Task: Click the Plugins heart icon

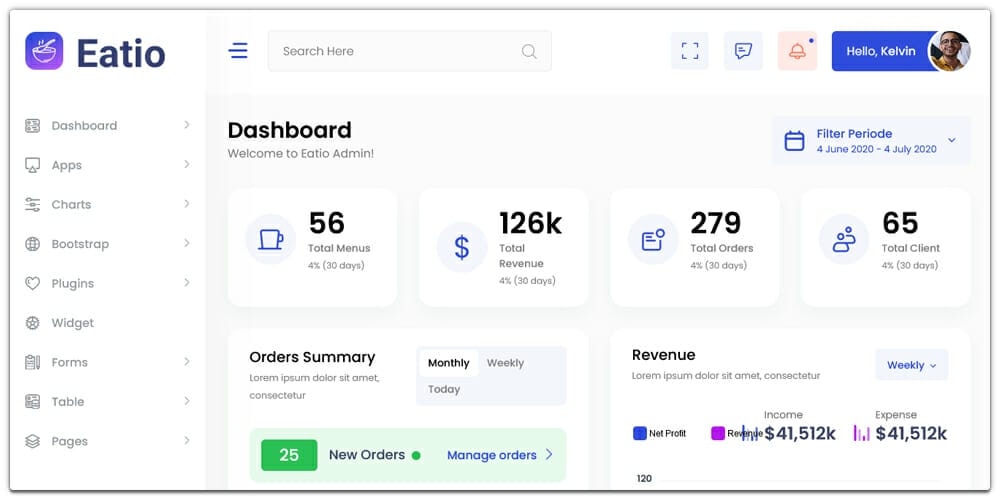Action: [33, 283]
